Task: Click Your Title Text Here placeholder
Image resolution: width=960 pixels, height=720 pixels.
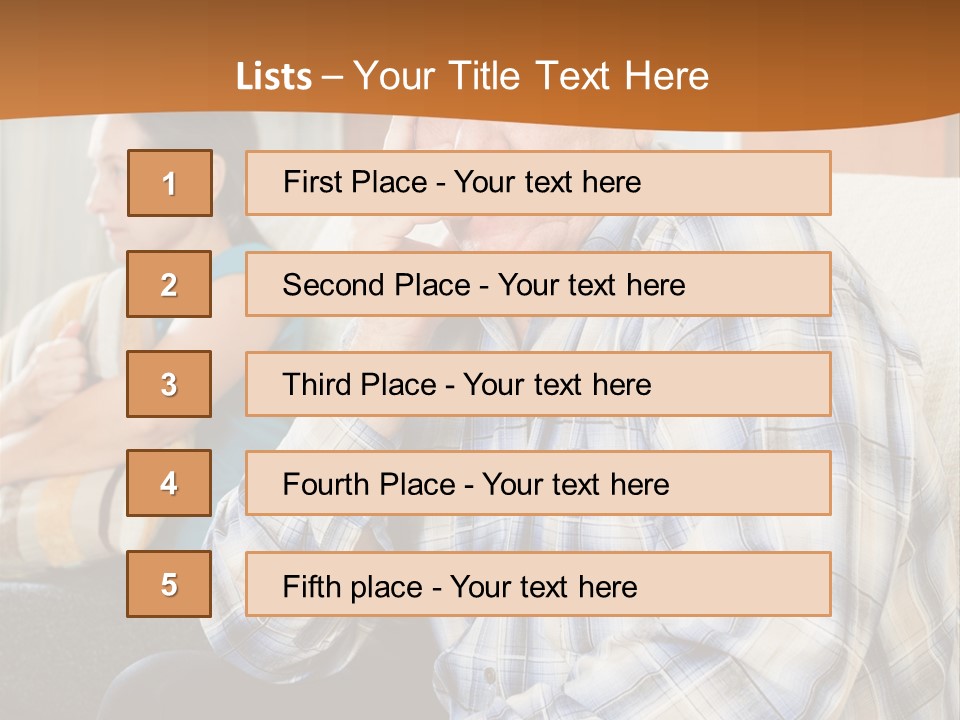Action: pos(531,76)
